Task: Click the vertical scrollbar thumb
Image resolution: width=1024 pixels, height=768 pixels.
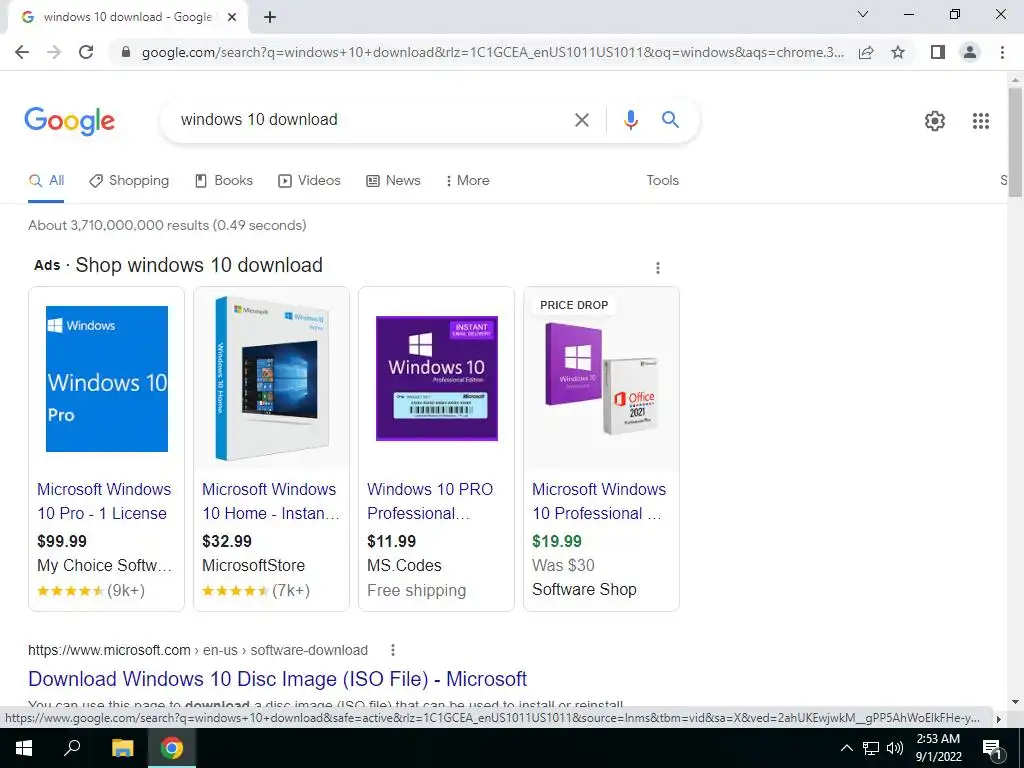Action: [x=1015, y=140]
